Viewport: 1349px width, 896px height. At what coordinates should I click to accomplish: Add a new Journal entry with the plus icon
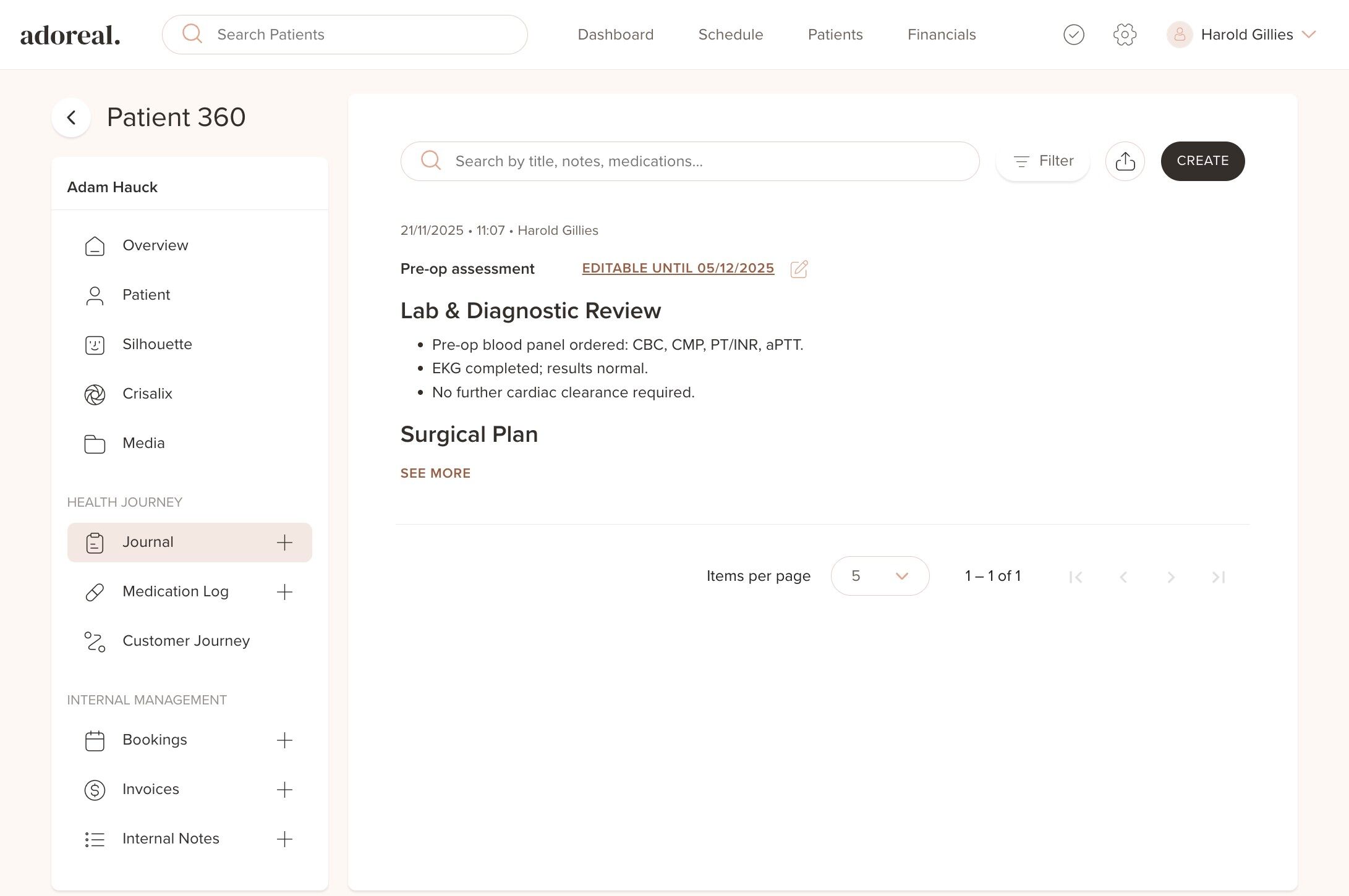click(x=284, y=543)
